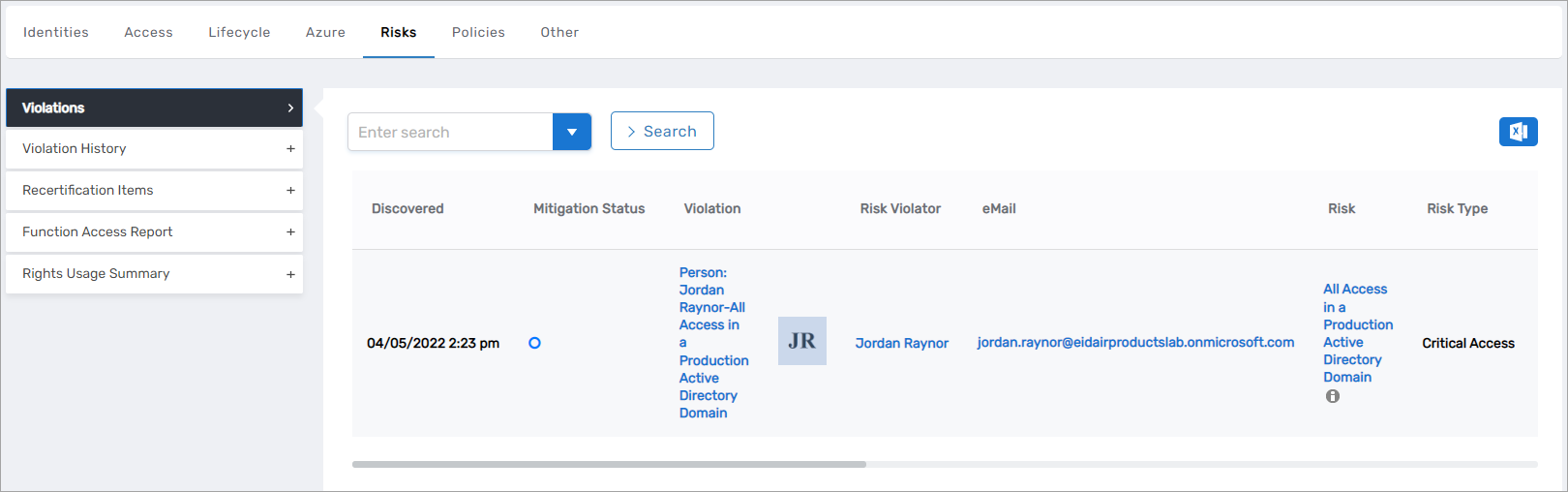The height and width of the screenshot is (492, 1568).
Task: Click the JR avatar thumbnail
Action: click(x=801, y=341)
